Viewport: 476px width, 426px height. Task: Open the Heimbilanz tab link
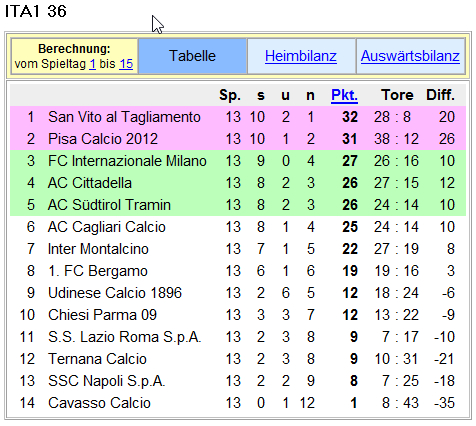pos(301,56)
